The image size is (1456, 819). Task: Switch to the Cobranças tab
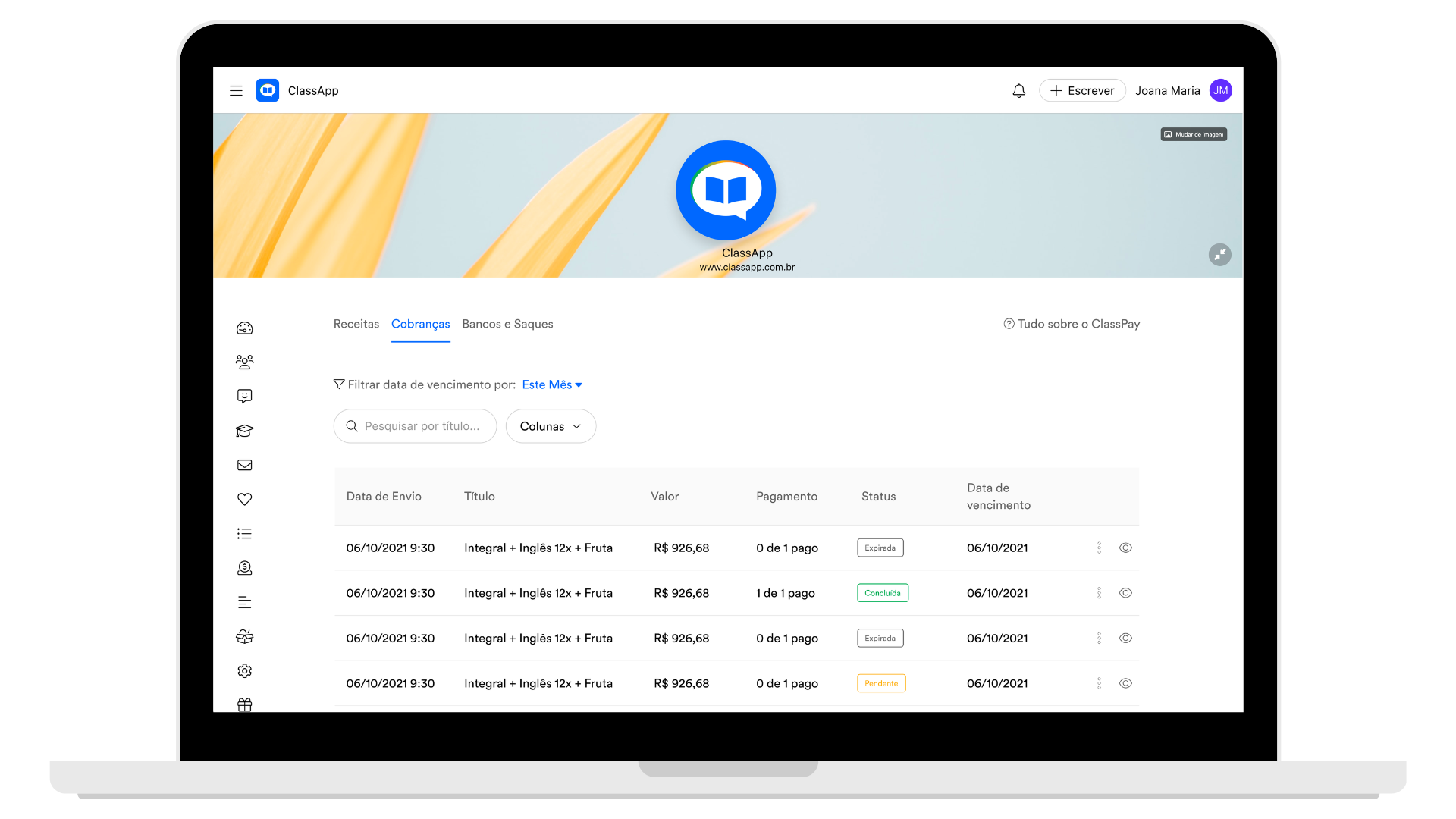point(421,324)
